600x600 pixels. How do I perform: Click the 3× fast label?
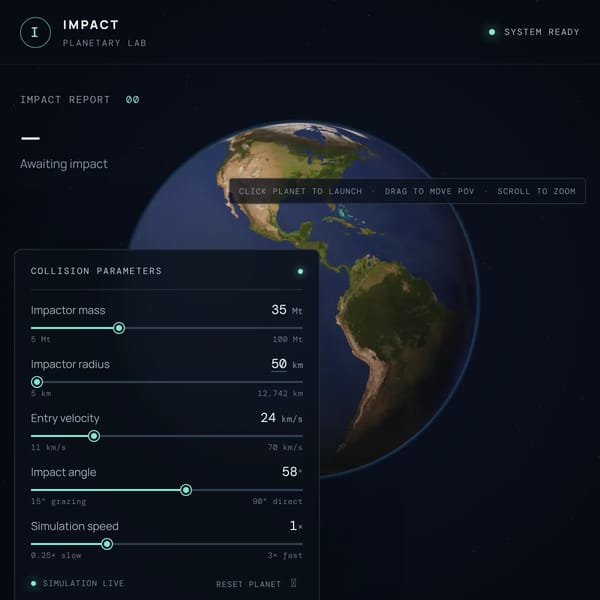[x=285, y=555]
